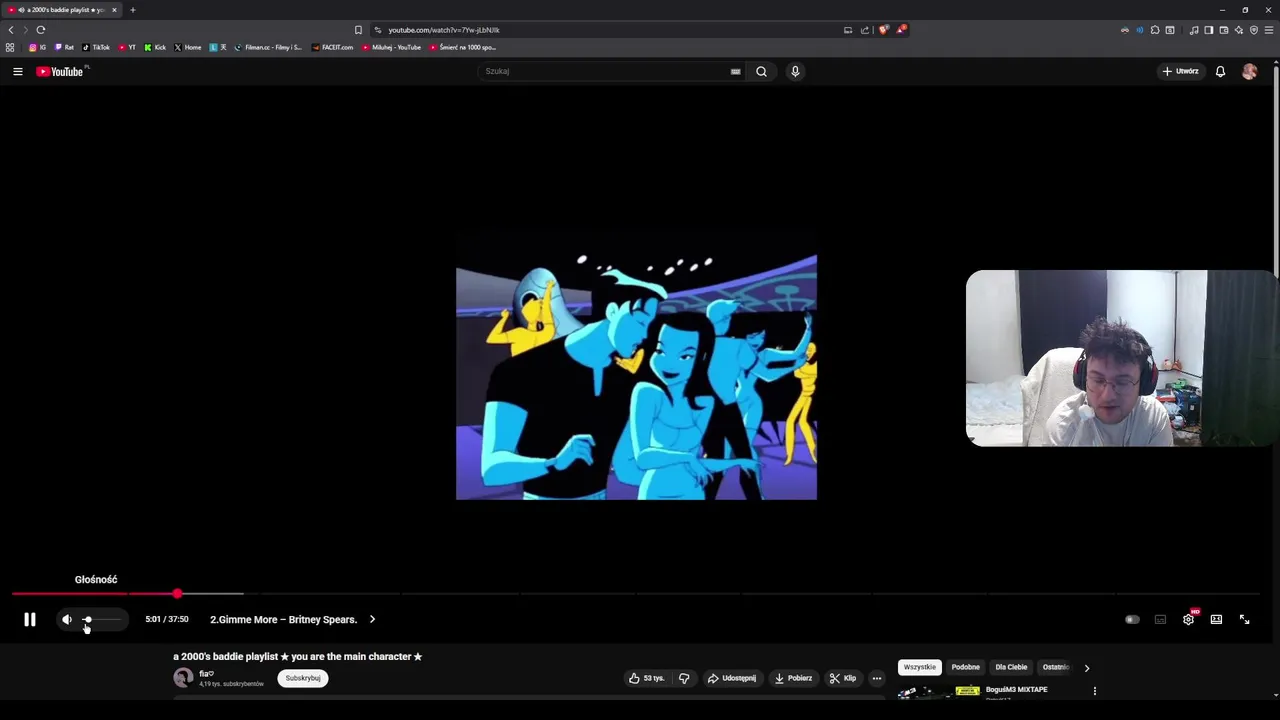Expand chapter list via 'Gimme More' chevron
The image size is (1280, 720).
(x=372, y=620)
